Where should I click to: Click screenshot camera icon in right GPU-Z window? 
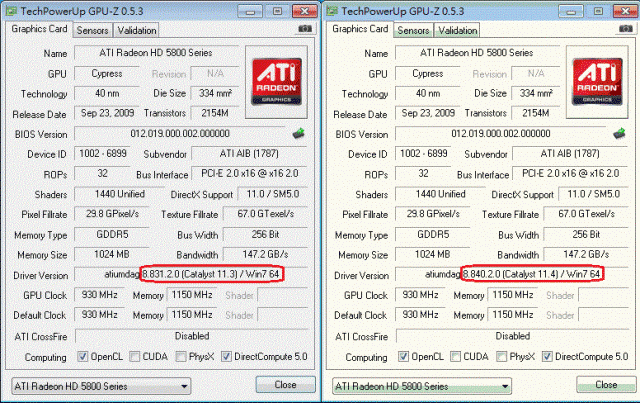click(x=625, y=29)
